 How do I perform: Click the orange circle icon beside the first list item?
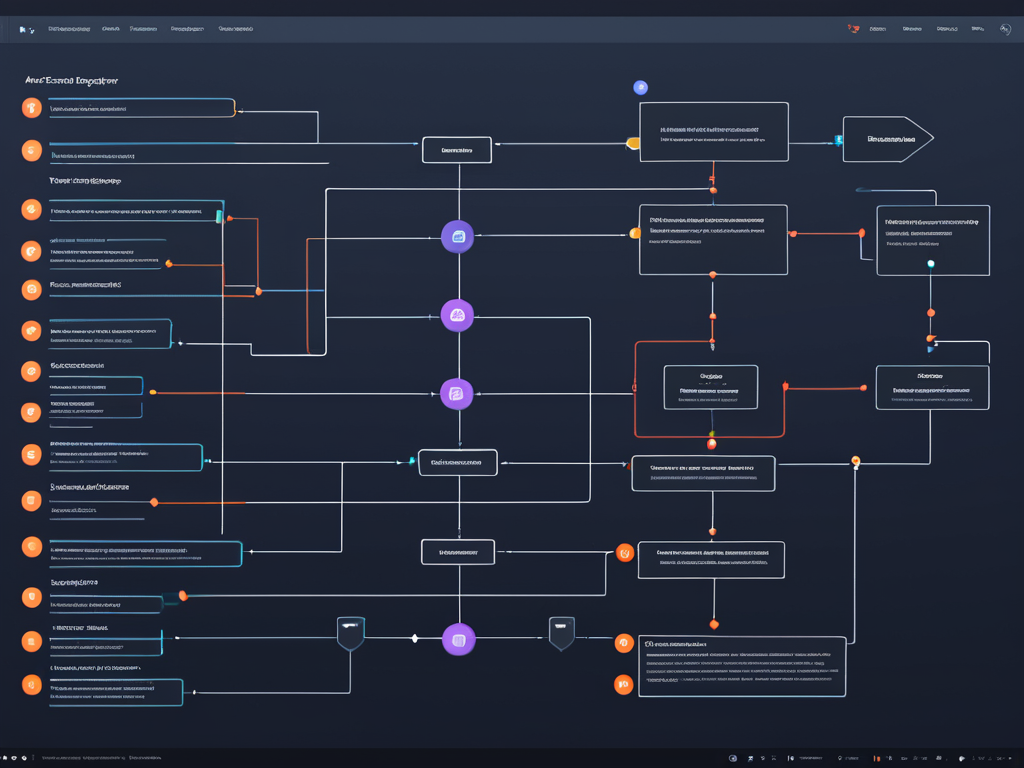point(32,108)
